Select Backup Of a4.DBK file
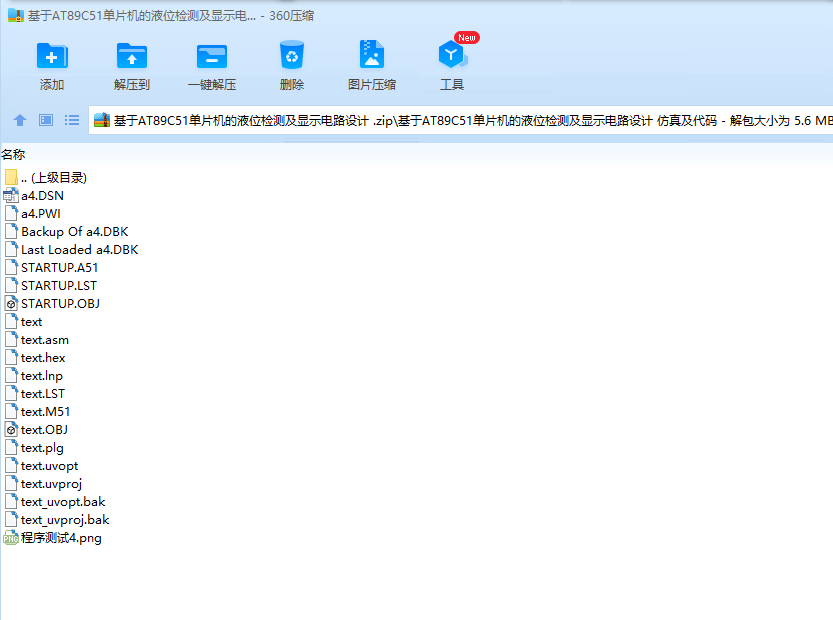 tap(74, 232)
